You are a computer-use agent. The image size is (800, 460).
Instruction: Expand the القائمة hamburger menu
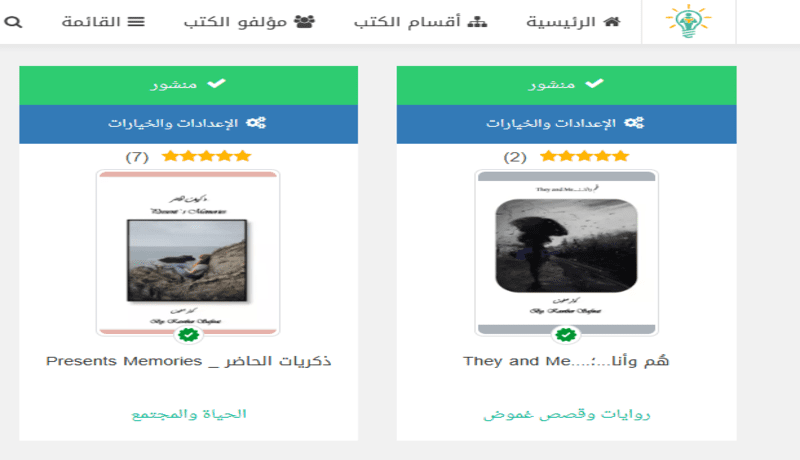[104, 22]
